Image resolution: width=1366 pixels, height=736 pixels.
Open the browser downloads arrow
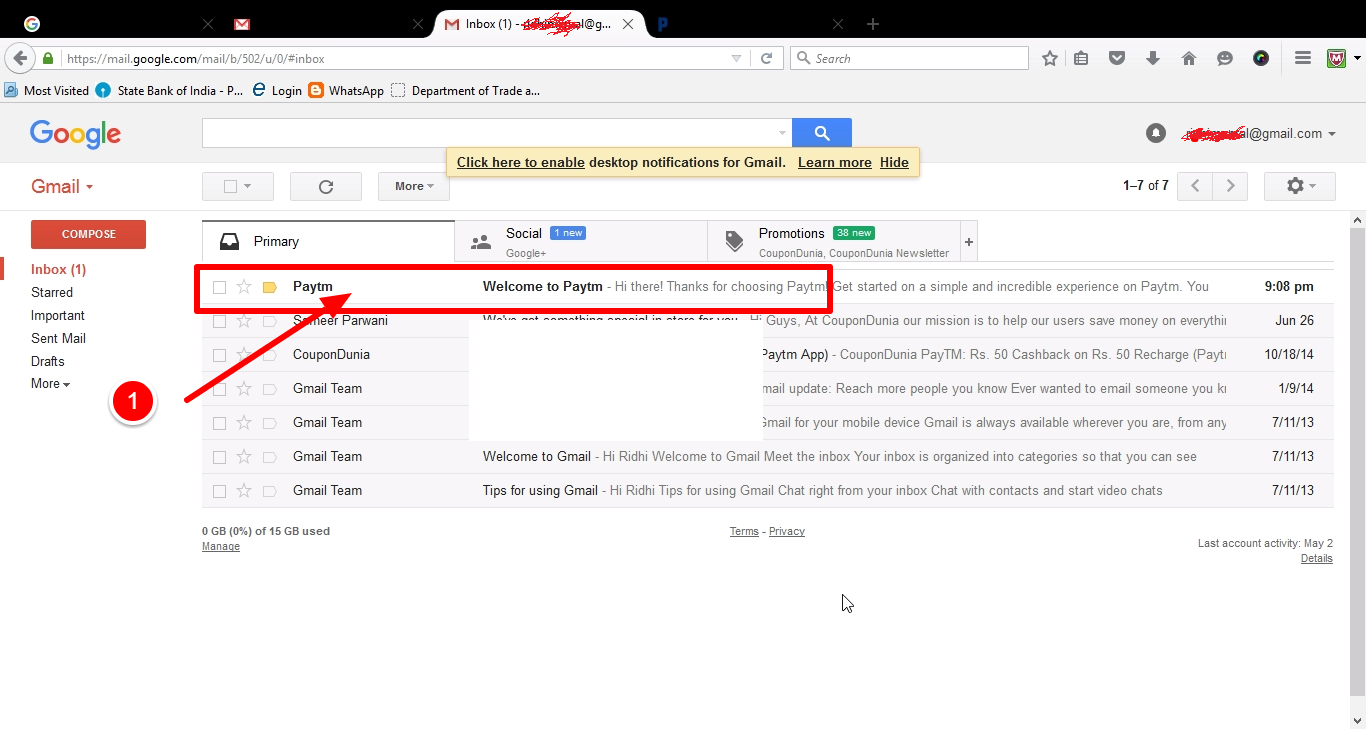[1153, 59]
